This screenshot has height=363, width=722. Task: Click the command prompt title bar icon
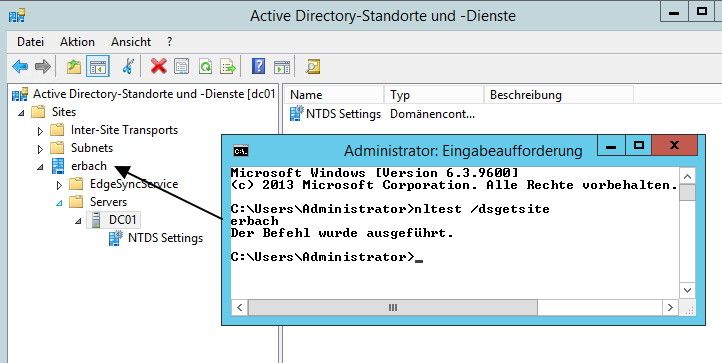click(x=241, y=151)
